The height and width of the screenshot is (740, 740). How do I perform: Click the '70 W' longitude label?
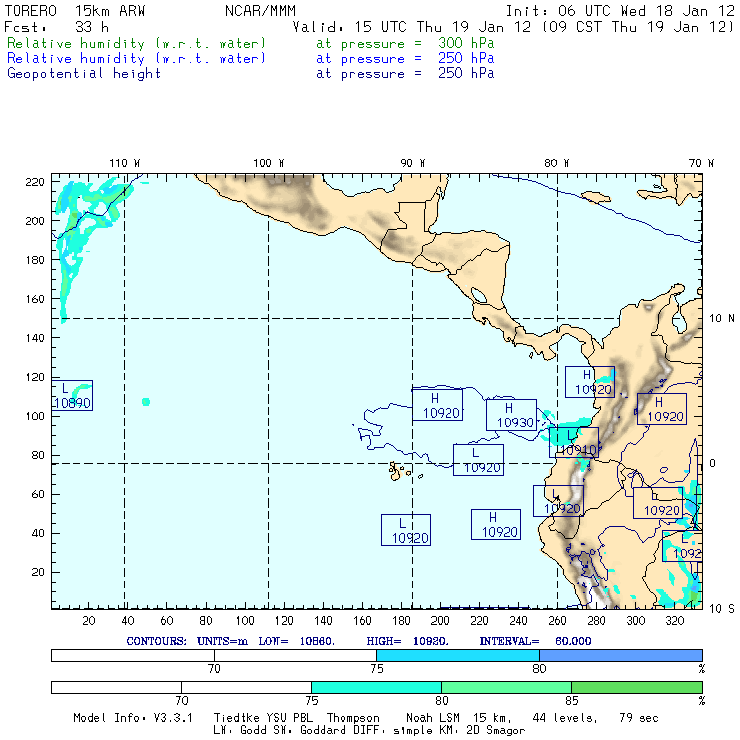tap(701, 163)
